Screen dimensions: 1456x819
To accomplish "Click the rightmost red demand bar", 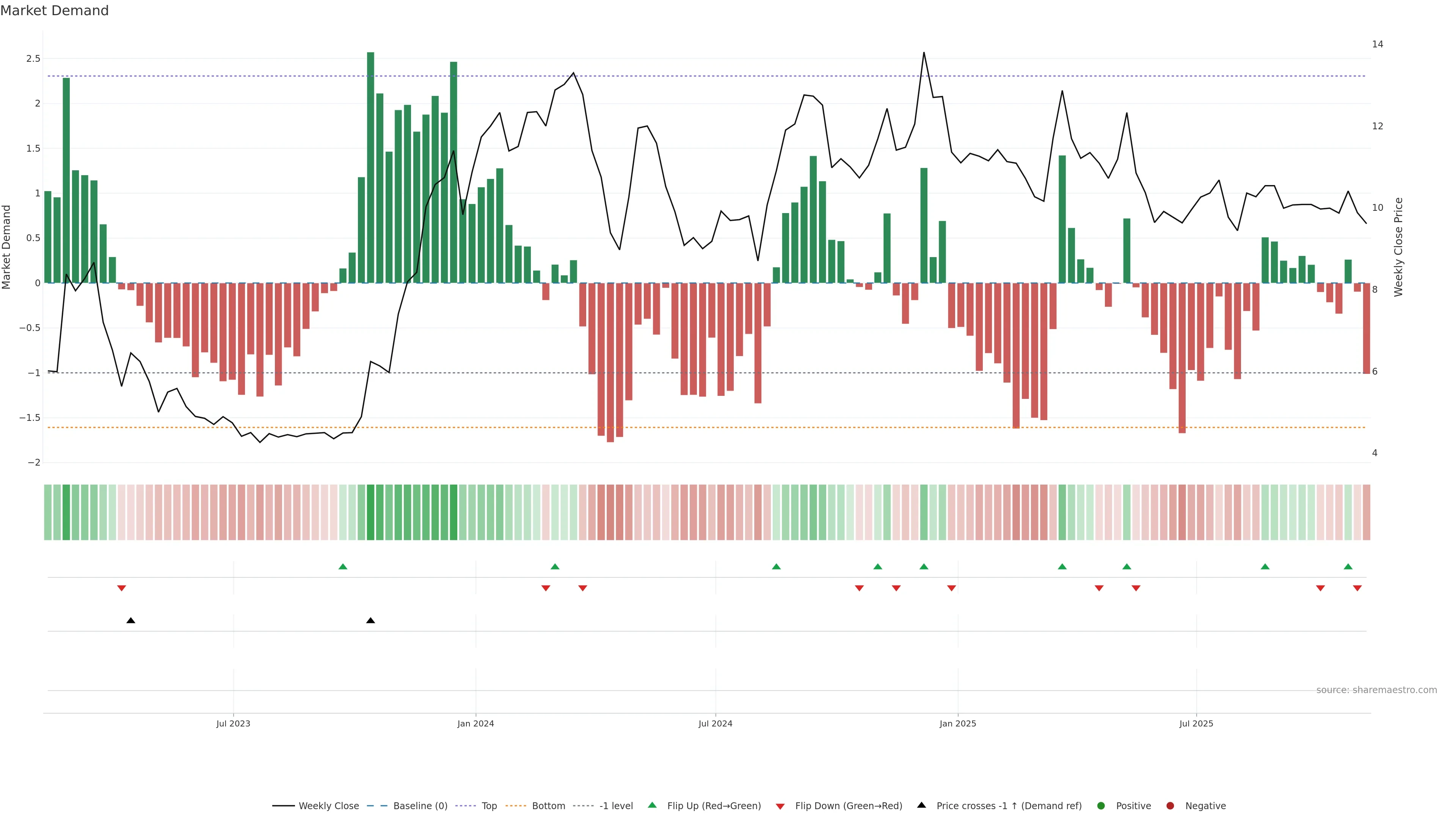I will click(x=1367, y=328).
